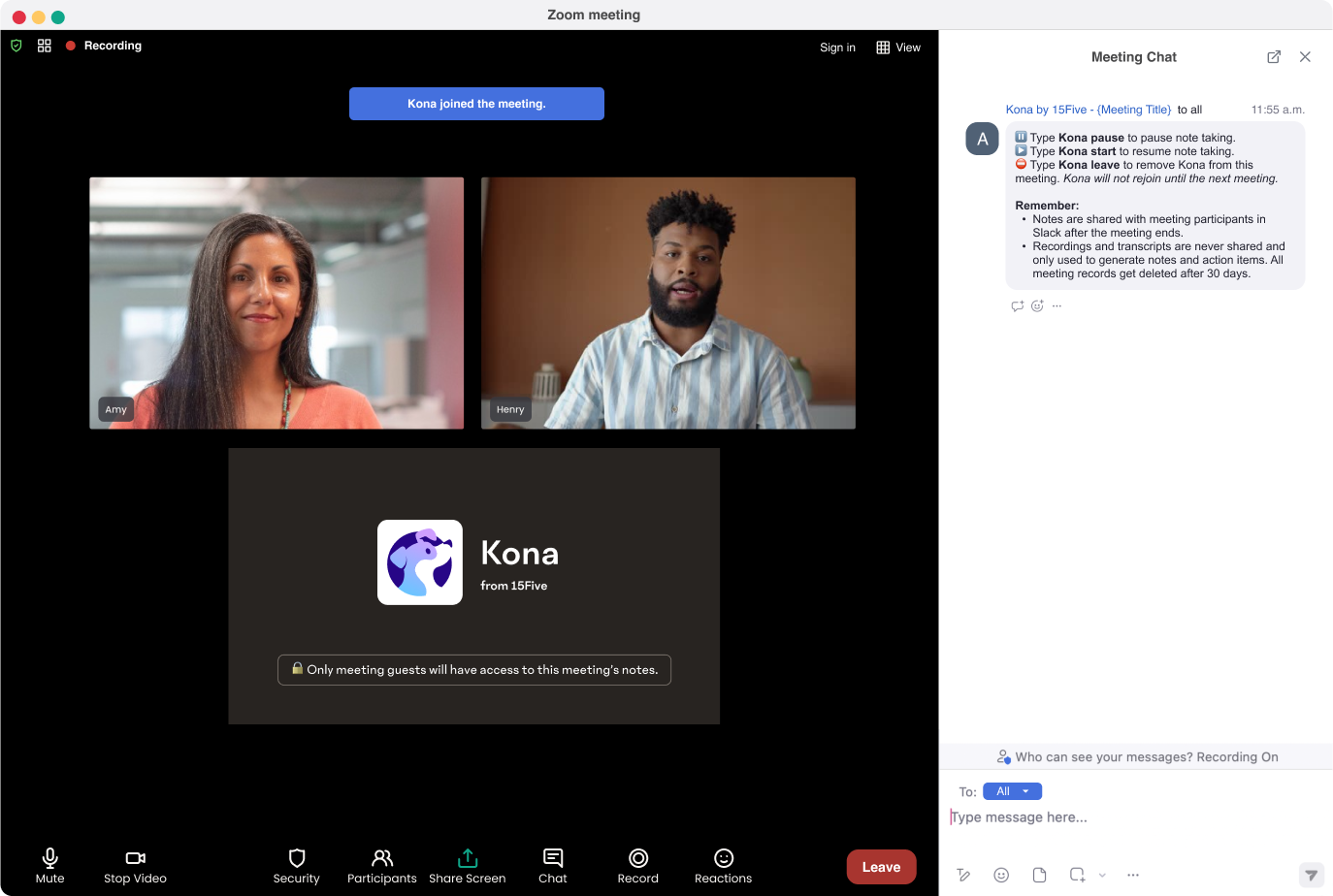Pop out the Meeting Chat window
The image size is (1333, 896).
click(x=1274, y=57)
